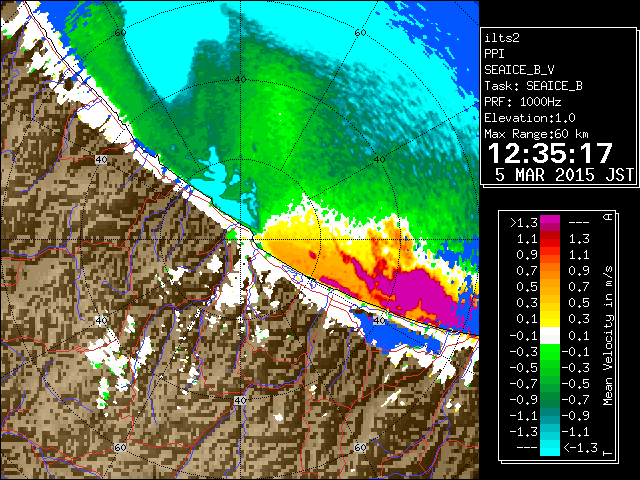Click the letter 'T' at legend bottom
This screenshot has height=480, width=640.
click(608, 453)
